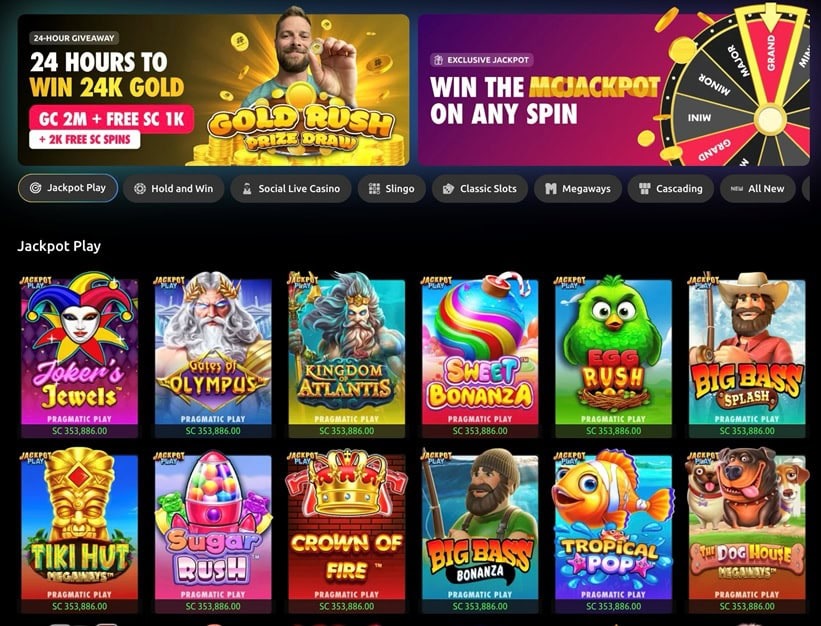Click the Megaways M icon

point(550,189)
